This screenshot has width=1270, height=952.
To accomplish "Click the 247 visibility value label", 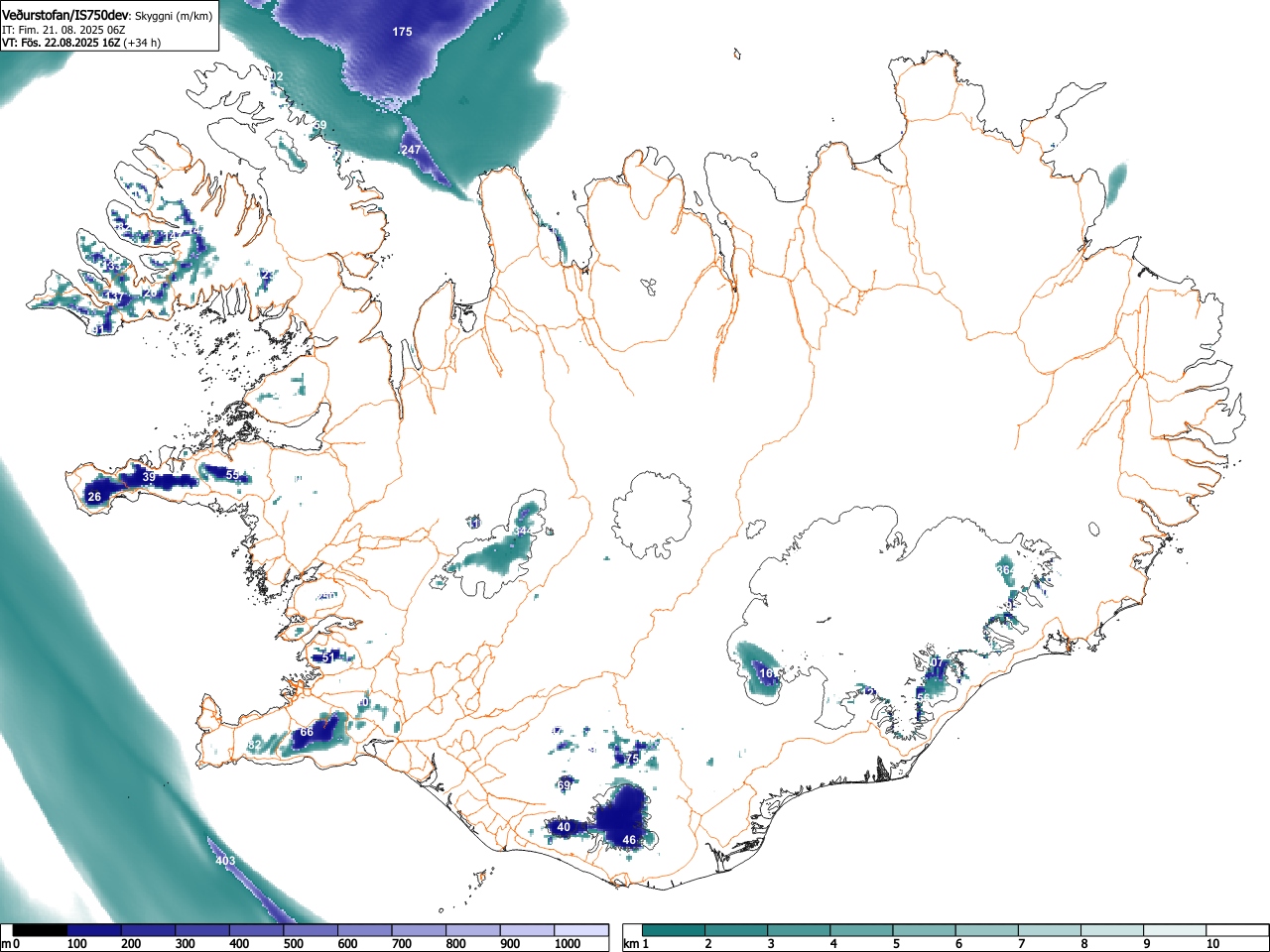I will click(x=411, y=150).
